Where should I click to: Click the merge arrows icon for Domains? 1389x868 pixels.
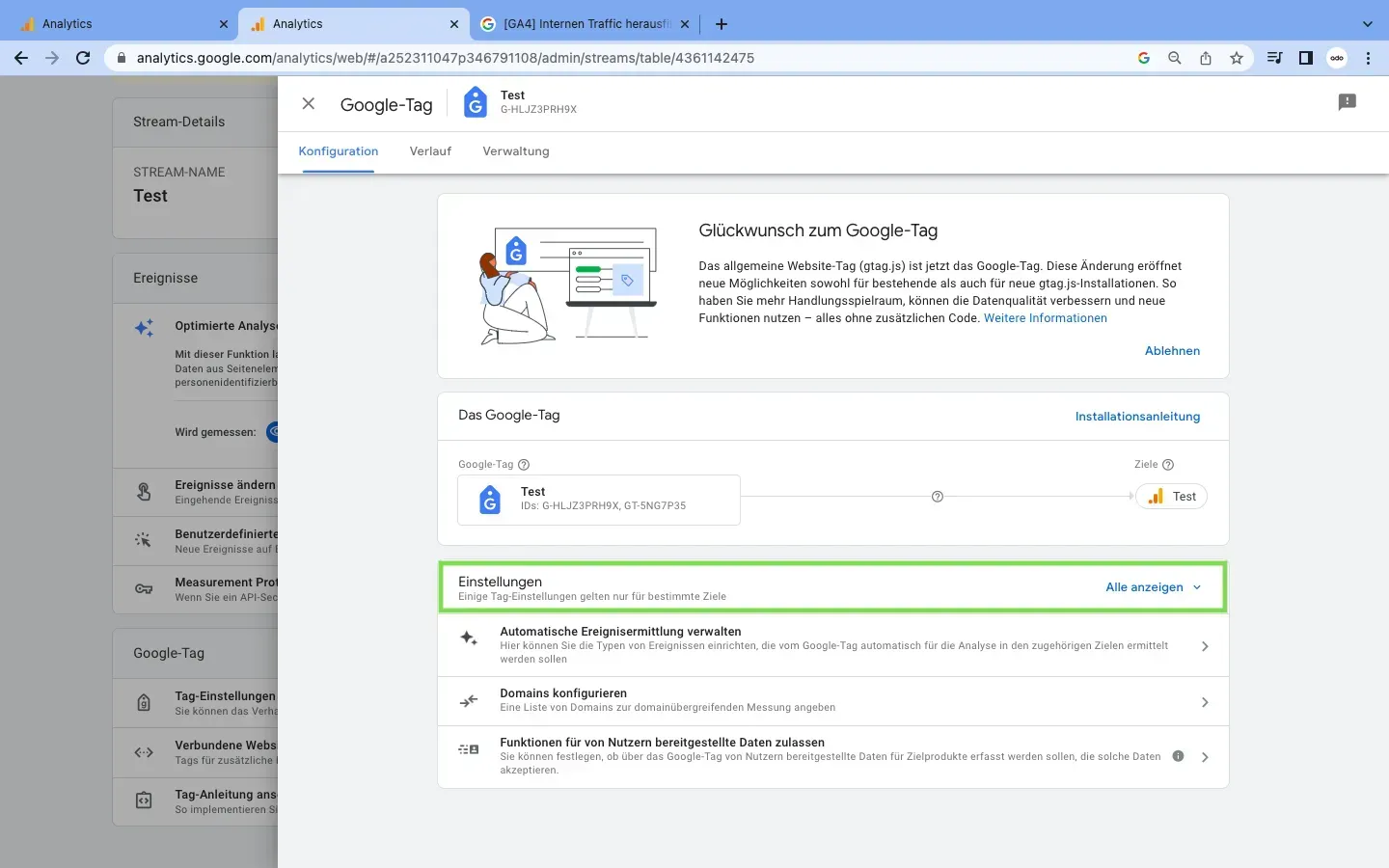click(469, 701)
